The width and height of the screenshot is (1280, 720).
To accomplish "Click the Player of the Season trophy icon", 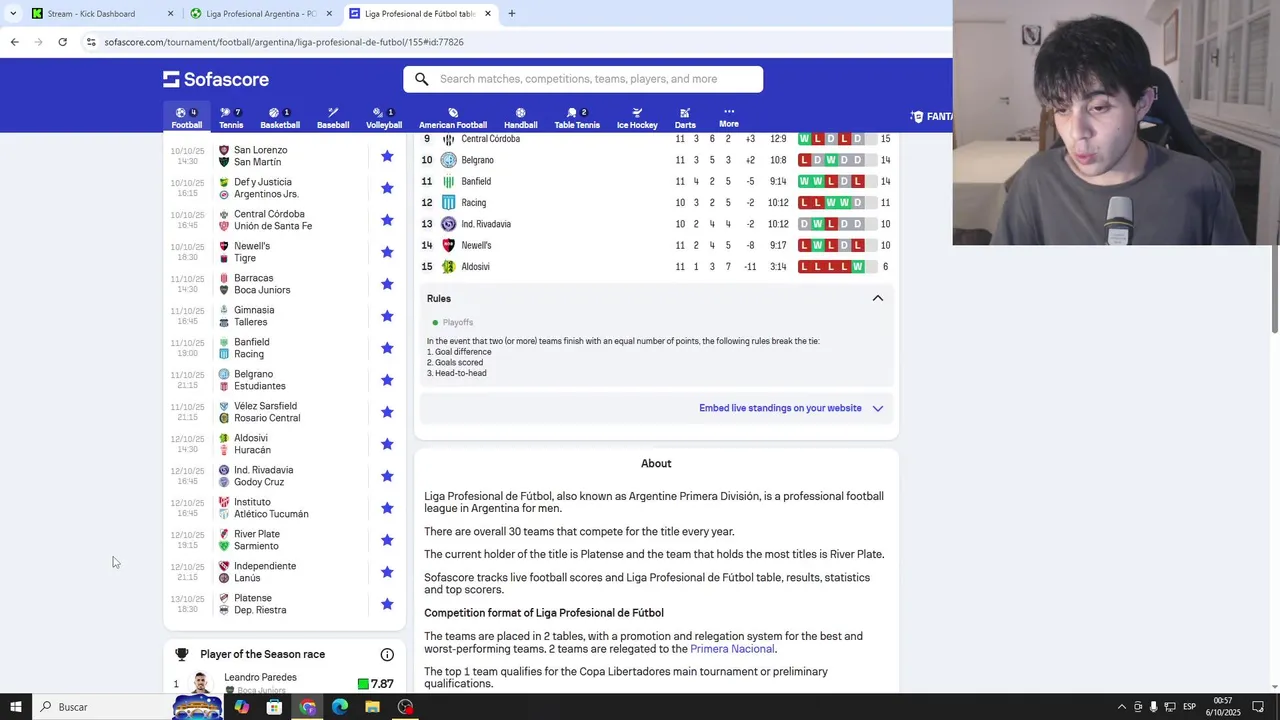I will [181, 654].
